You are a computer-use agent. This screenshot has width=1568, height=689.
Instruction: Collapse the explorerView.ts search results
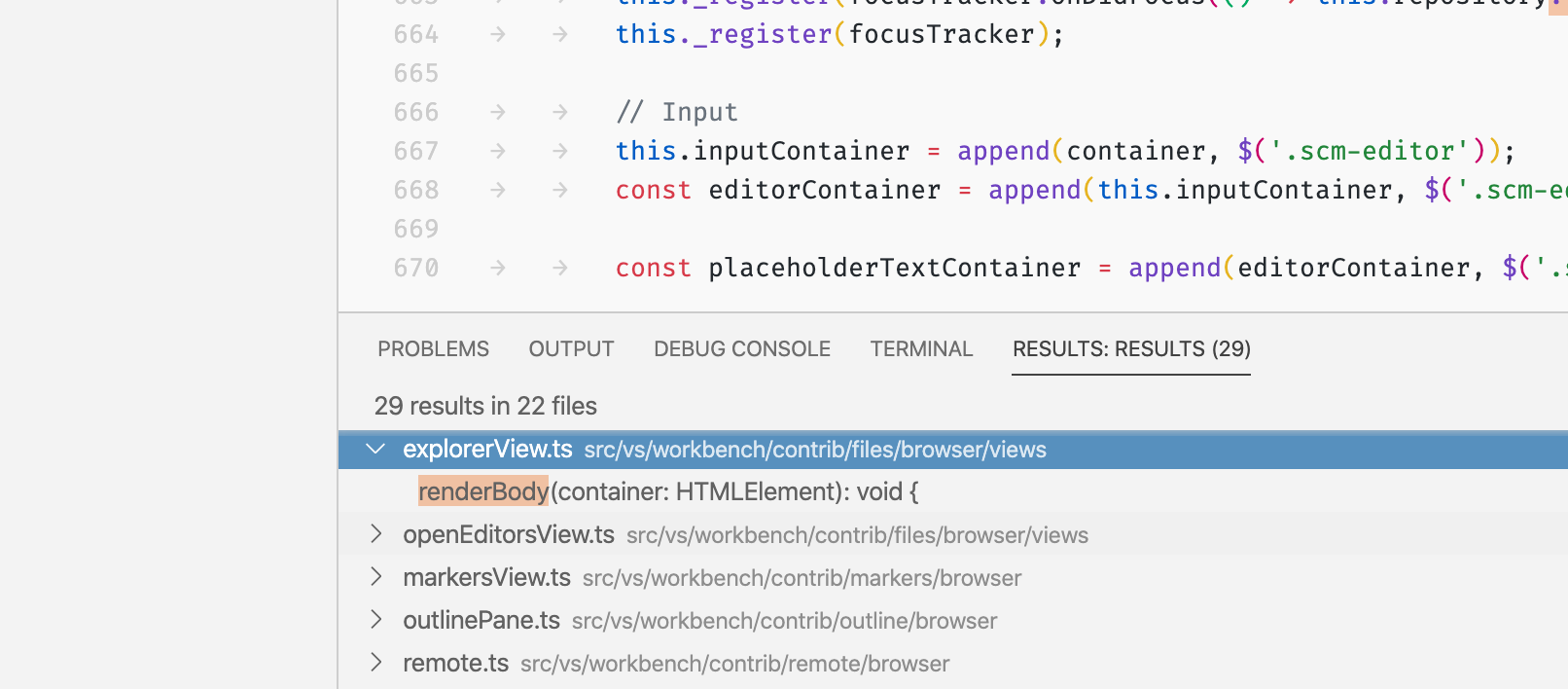[x=375, y=449]
